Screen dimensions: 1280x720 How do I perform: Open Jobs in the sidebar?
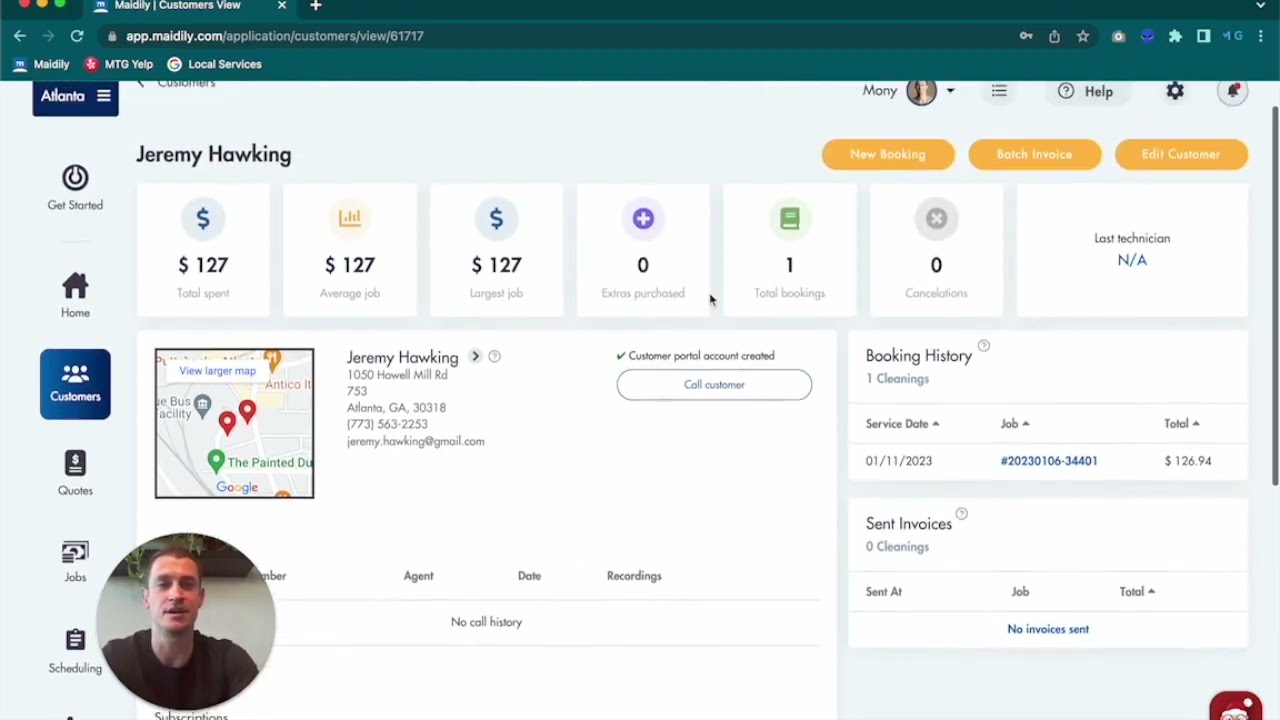click(75, 561)
